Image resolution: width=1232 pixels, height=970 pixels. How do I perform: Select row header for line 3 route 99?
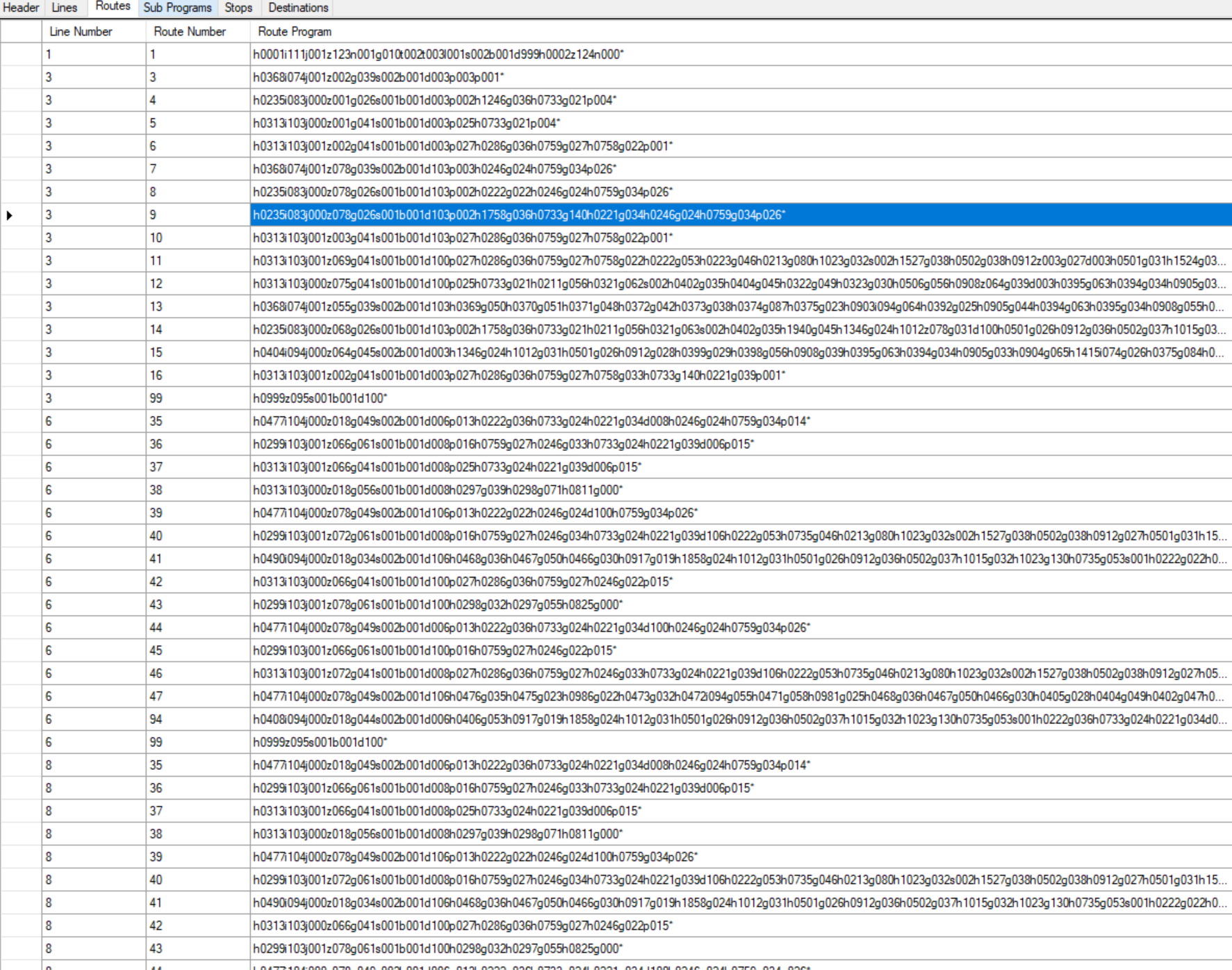pyautogui.click(x=21, y=398)
